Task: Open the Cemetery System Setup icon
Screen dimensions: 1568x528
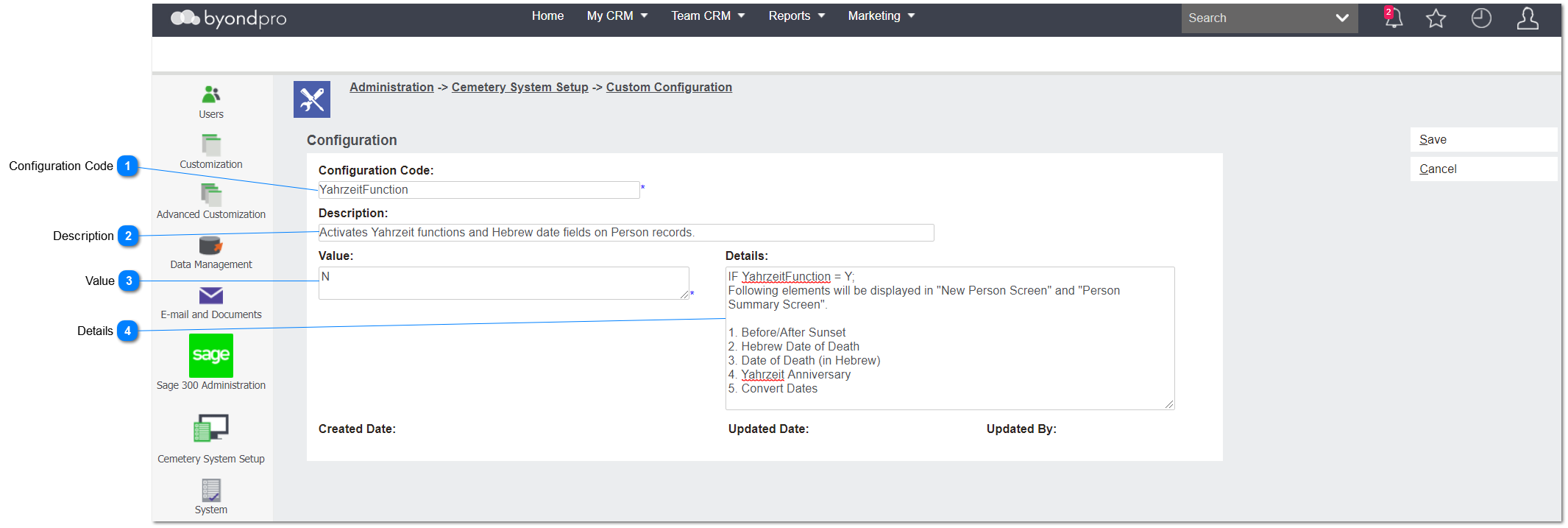Action: pyautogui.click(x=211, y=428)
